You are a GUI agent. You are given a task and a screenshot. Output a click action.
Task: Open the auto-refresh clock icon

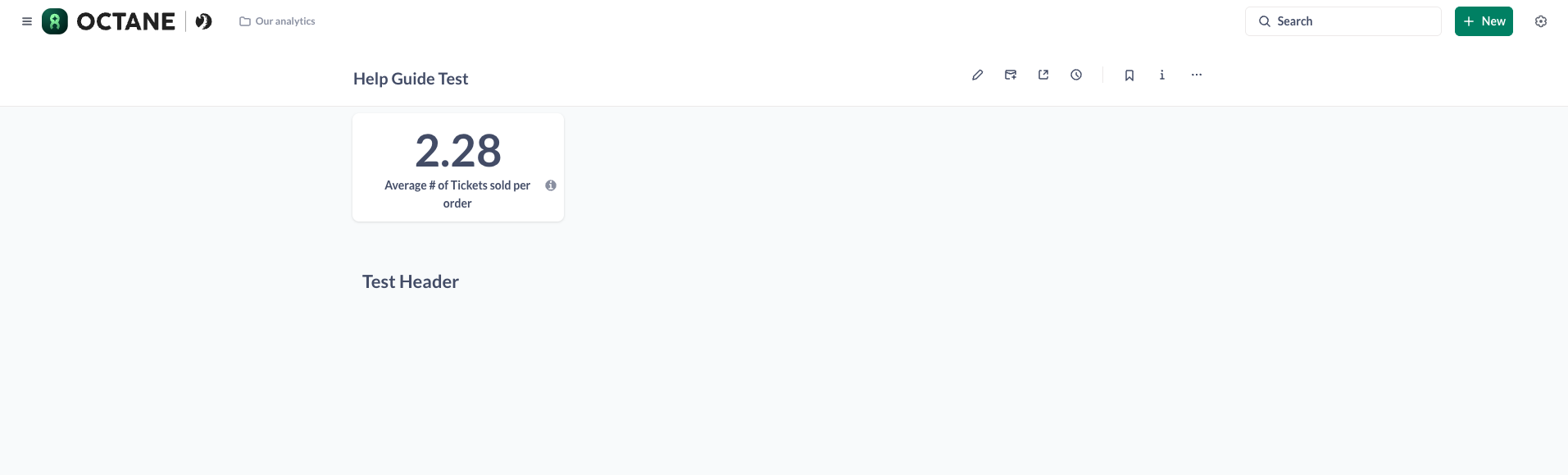point(1076,75)
